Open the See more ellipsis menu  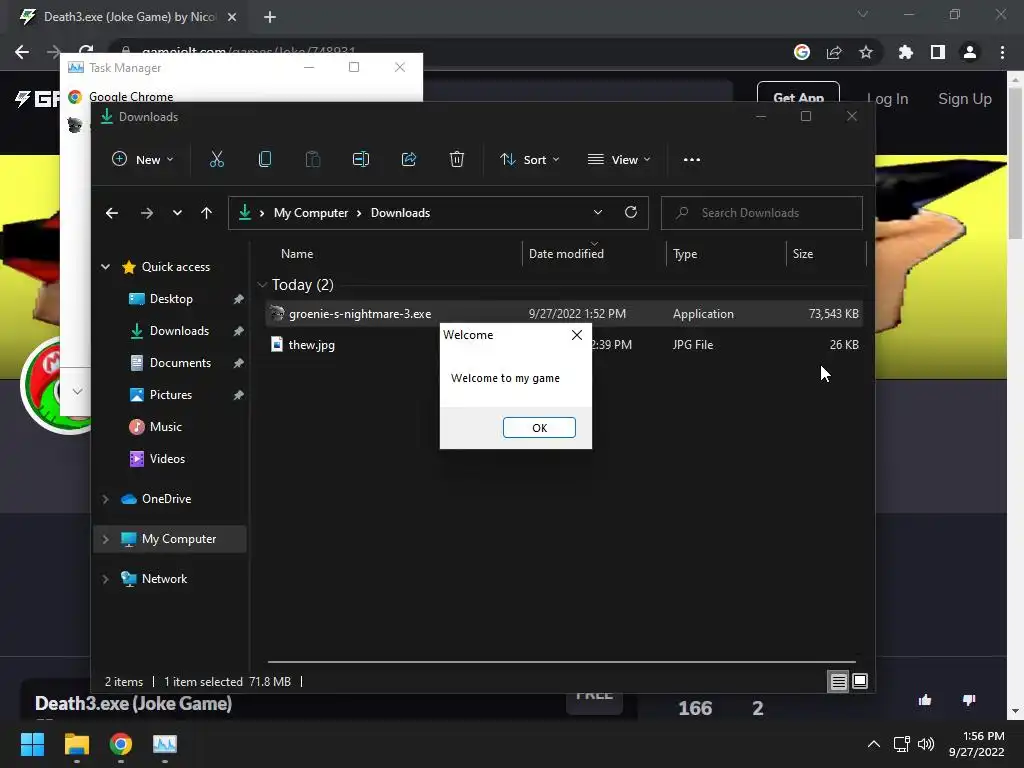point(692,159)
